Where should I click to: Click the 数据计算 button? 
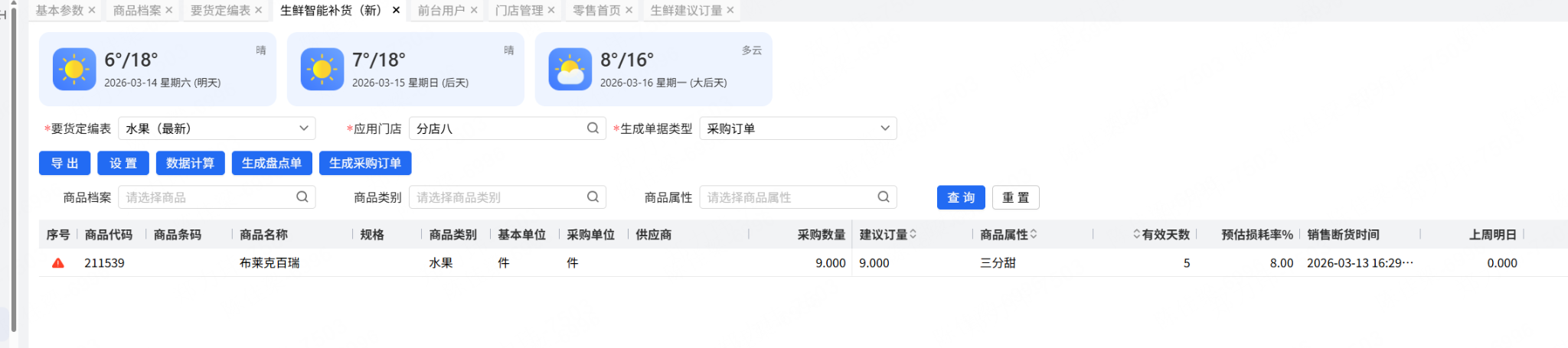coord(190,163)
